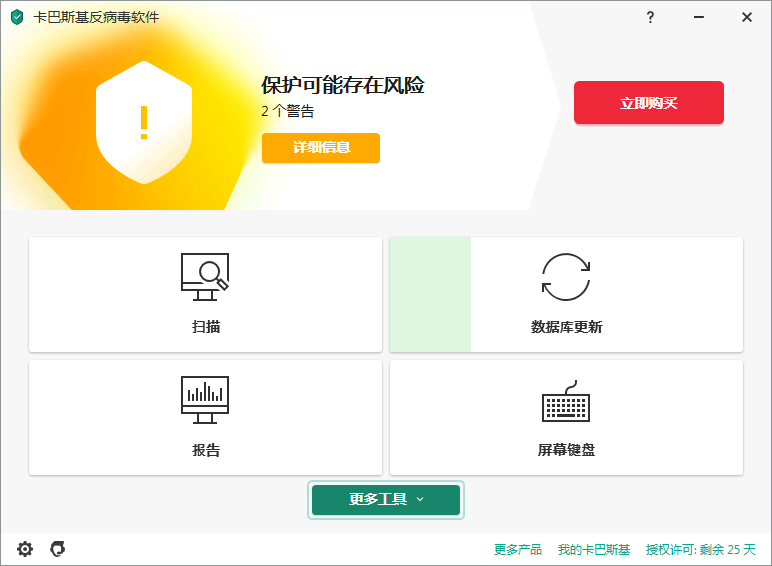Open settings via the gear icon
Viewport: 772px width, 566px height.
[x=25, y=549]
